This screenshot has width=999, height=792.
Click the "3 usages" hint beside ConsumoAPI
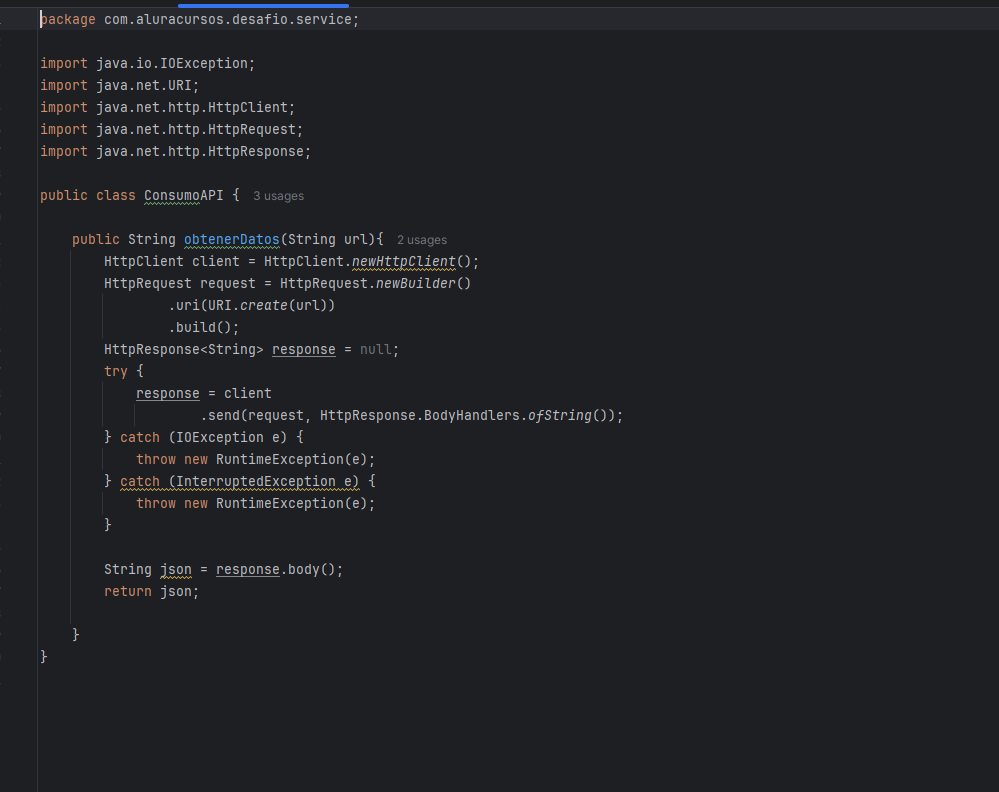coord(278,196)
